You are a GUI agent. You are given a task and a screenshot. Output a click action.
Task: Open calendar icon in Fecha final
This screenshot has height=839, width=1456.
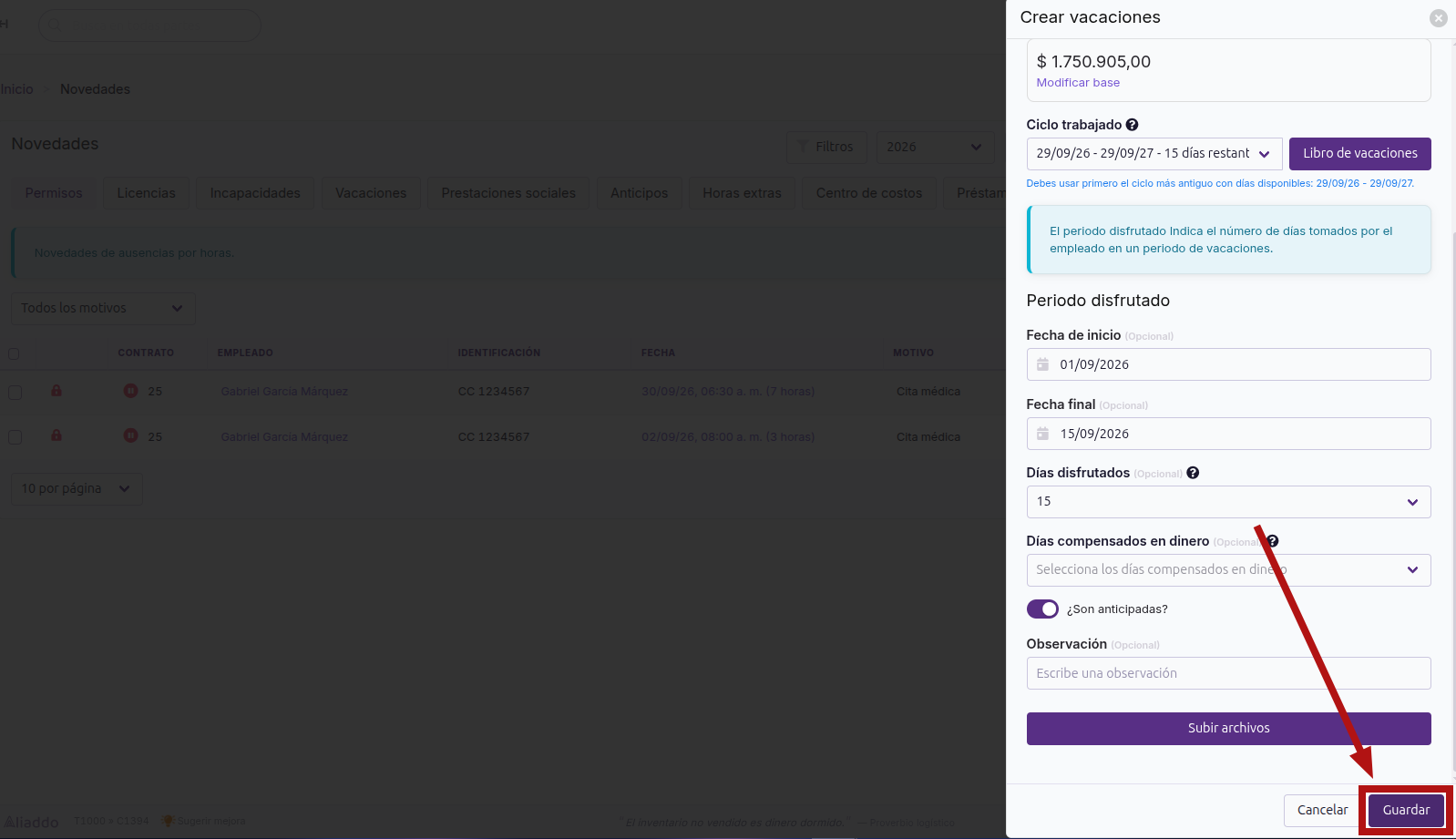pyautogui.click(x=1043, y=434)
